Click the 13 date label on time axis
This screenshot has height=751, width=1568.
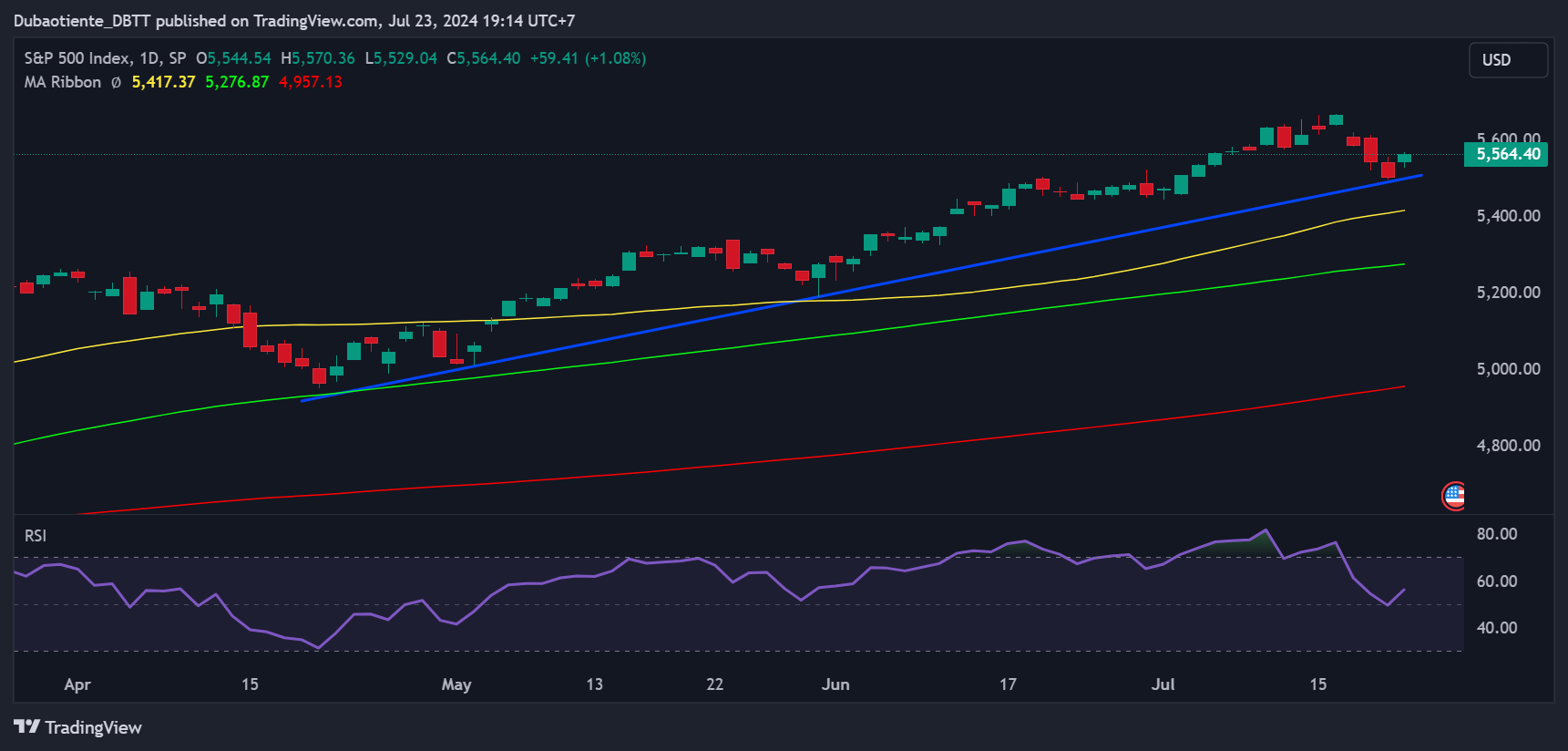click(x=594, y=684)
